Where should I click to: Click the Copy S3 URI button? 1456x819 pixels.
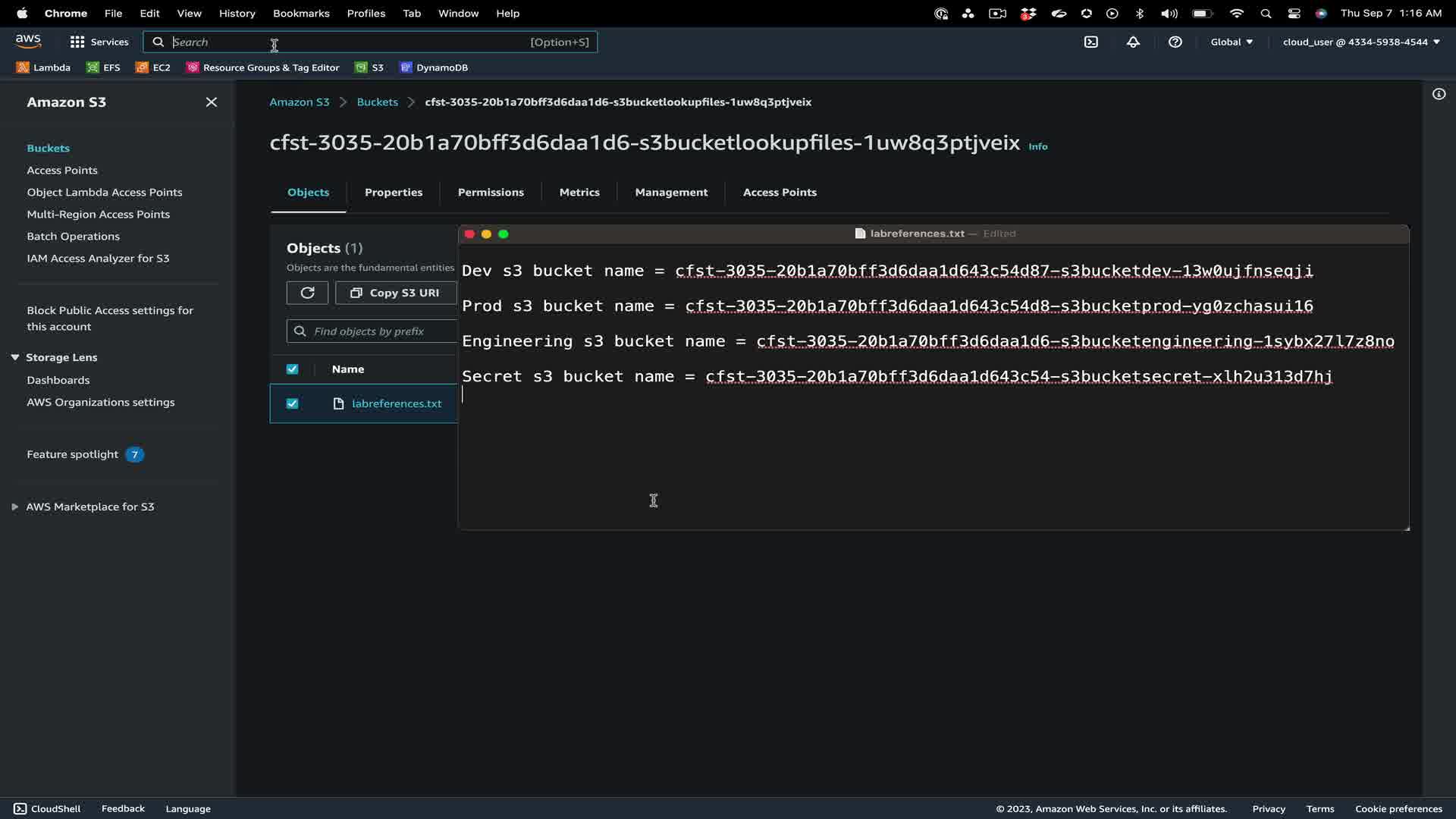[x=396, y=293]
